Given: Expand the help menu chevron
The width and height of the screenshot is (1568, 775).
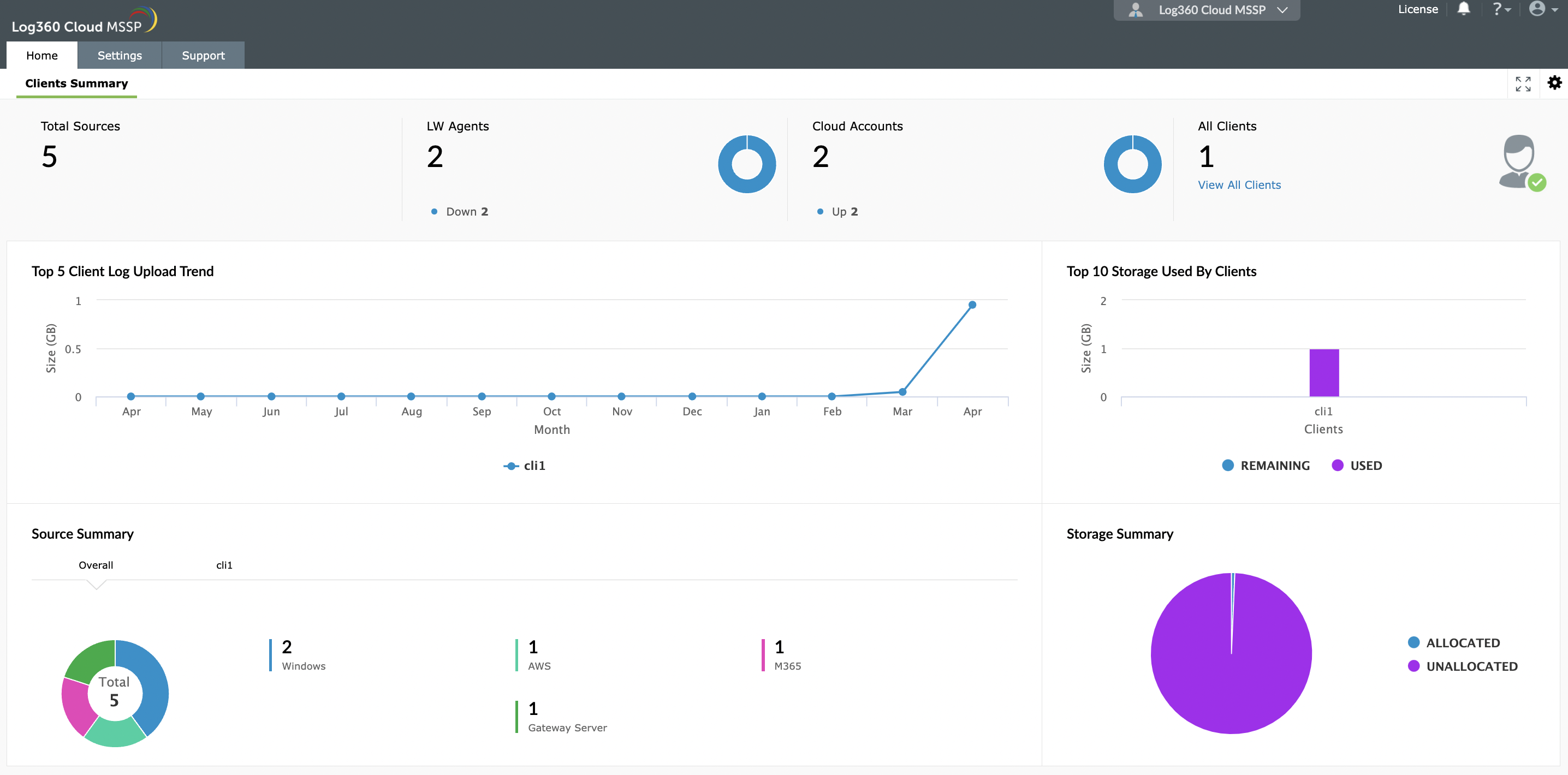Looking at the screenshot, I should (x=1508, y=9).
